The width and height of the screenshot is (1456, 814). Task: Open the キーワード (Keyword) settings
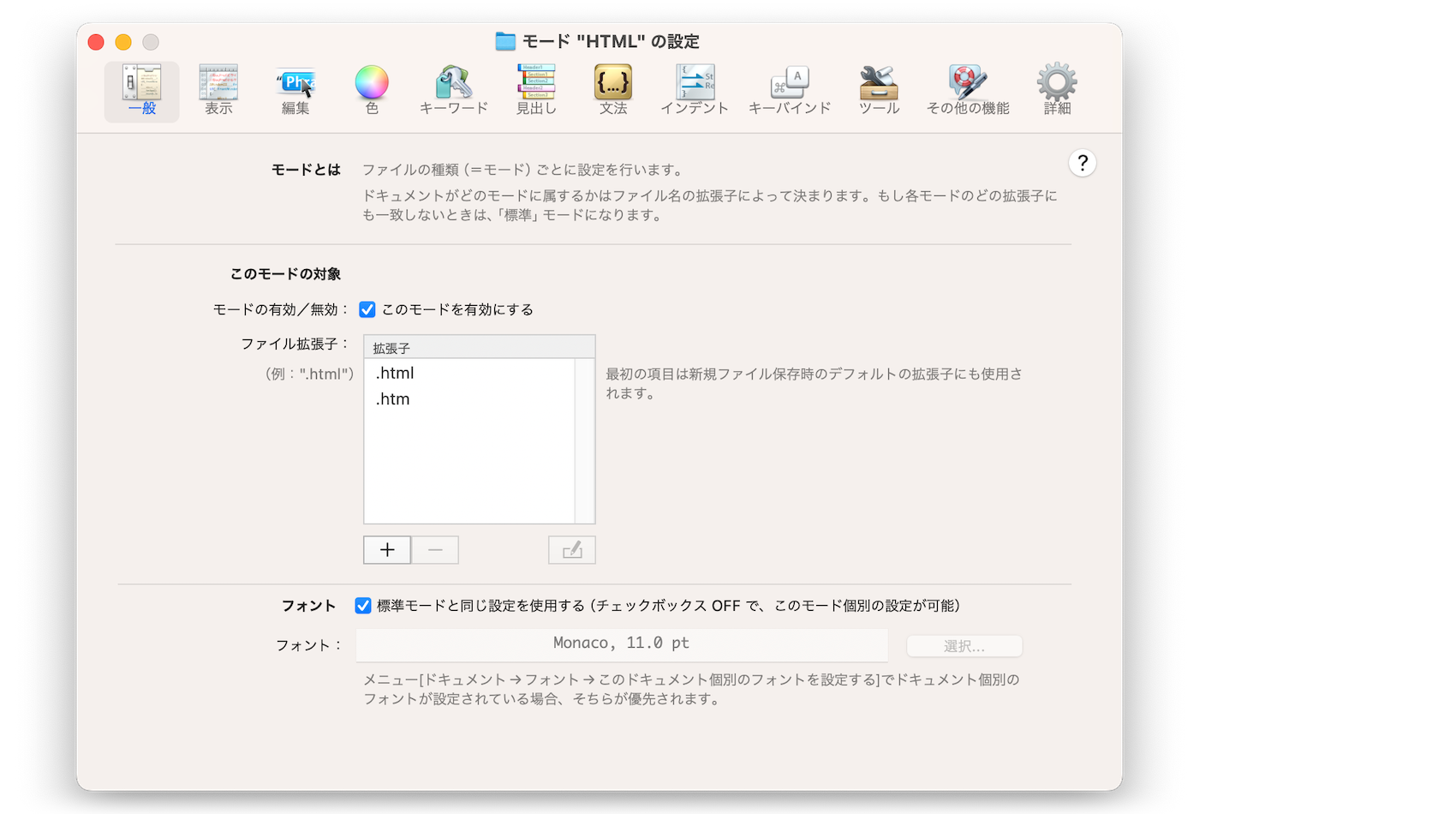[453, 90]
